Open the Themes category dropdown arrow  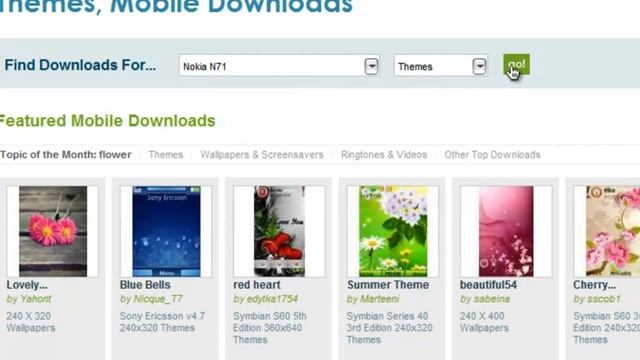pyautogui.click(x=479, y=66)
